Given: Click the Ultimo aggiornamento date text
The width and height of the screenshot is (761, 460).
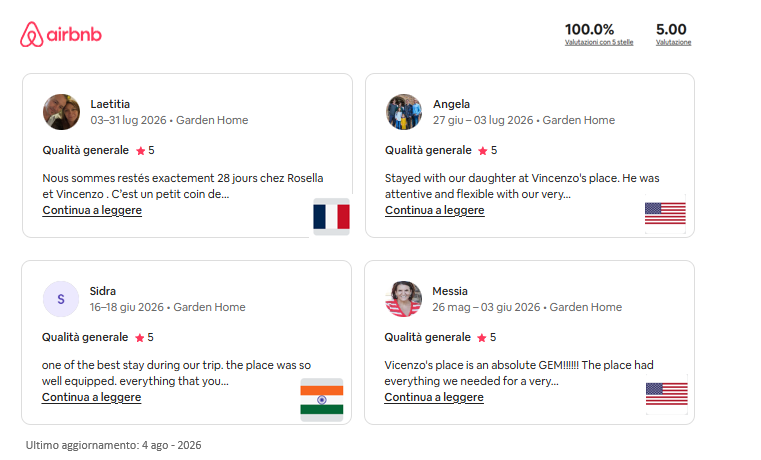Looking at the screenshot, I should (114, 445).
